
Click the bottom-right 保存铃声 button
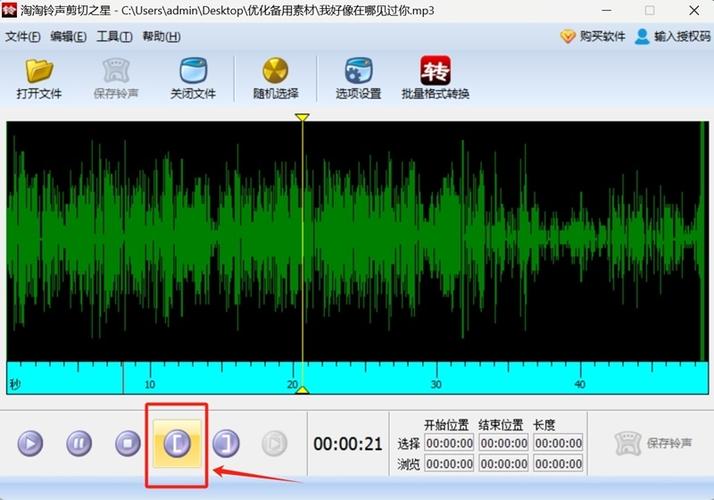point(653,443)
